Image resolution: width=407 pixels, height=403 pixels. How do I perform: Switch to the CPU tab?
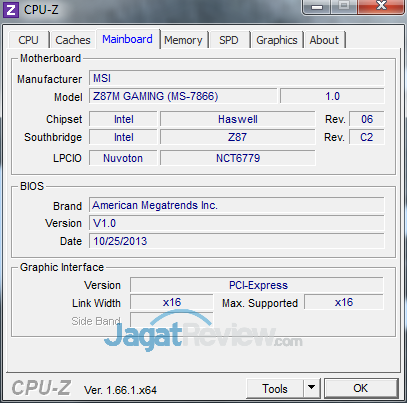(28, 40)
